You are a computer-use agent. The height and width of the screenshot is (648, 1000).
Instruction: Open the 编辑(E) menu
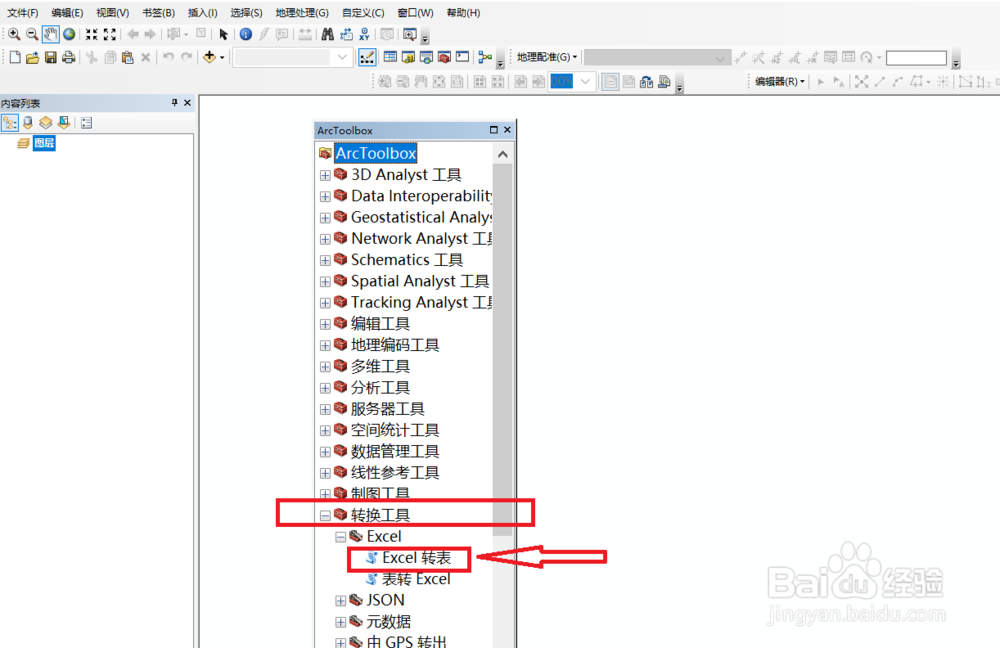(x=67, y=13)
